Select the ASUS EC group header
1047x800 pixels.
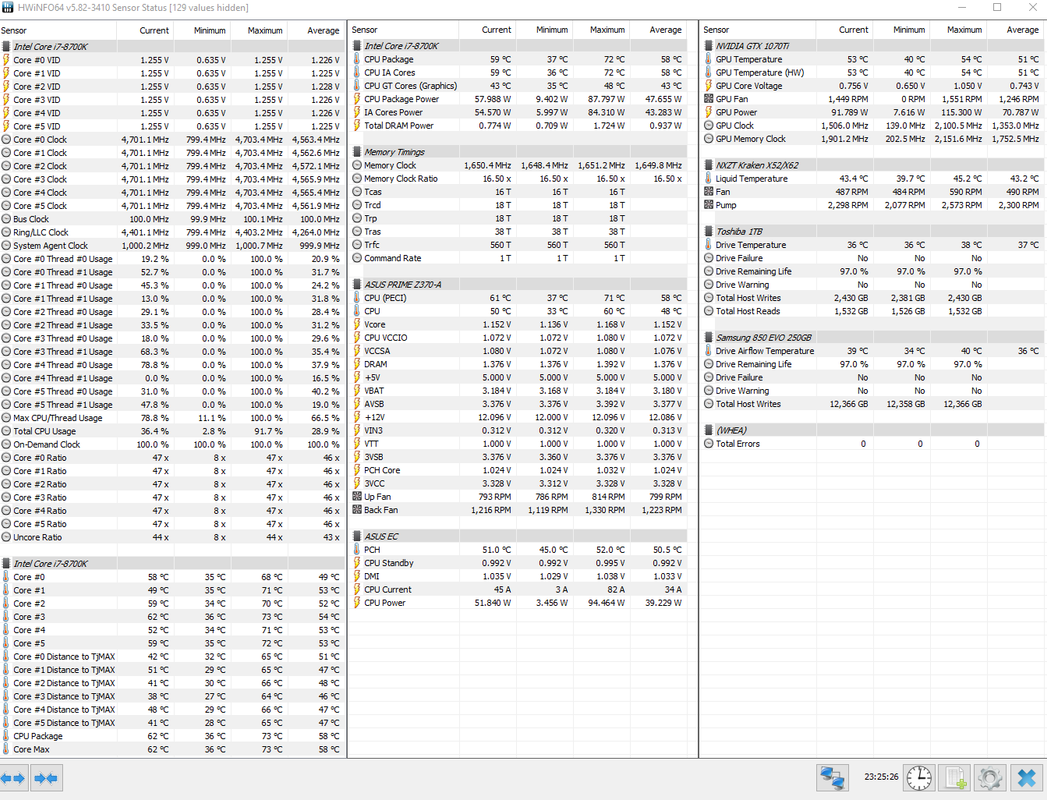(x=518, y=536)
